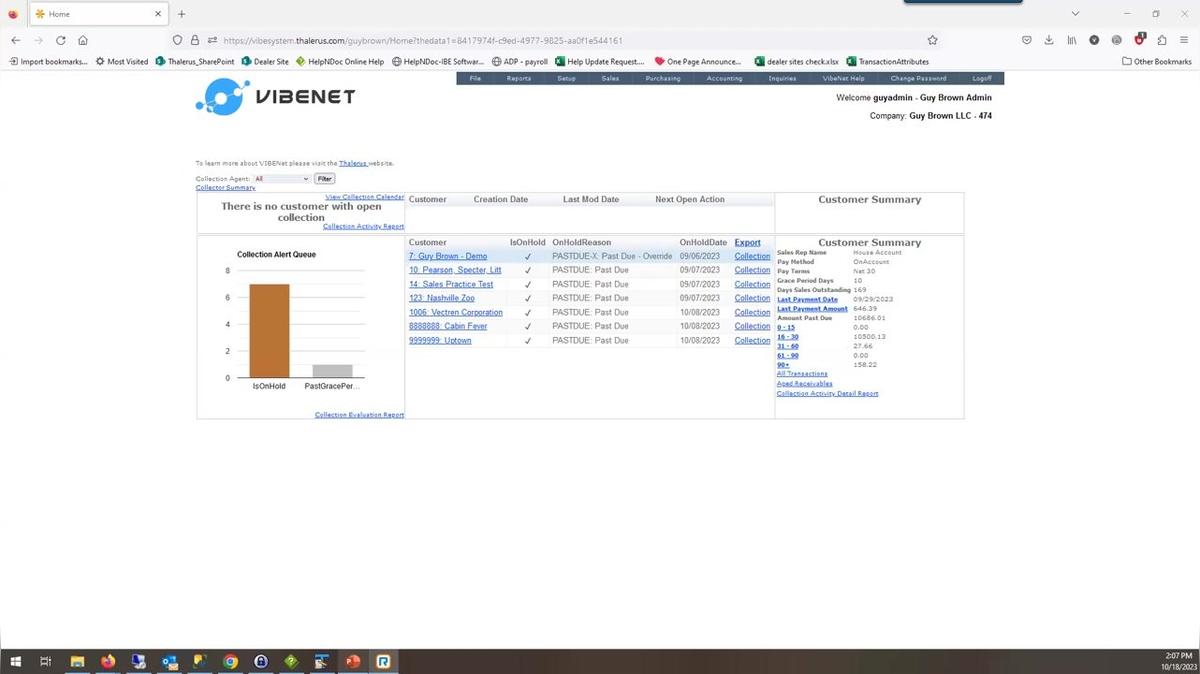Screen dimensions: 1200x674
Task: Click the orange IsOnHold chart bar
Action: point(269,330)
